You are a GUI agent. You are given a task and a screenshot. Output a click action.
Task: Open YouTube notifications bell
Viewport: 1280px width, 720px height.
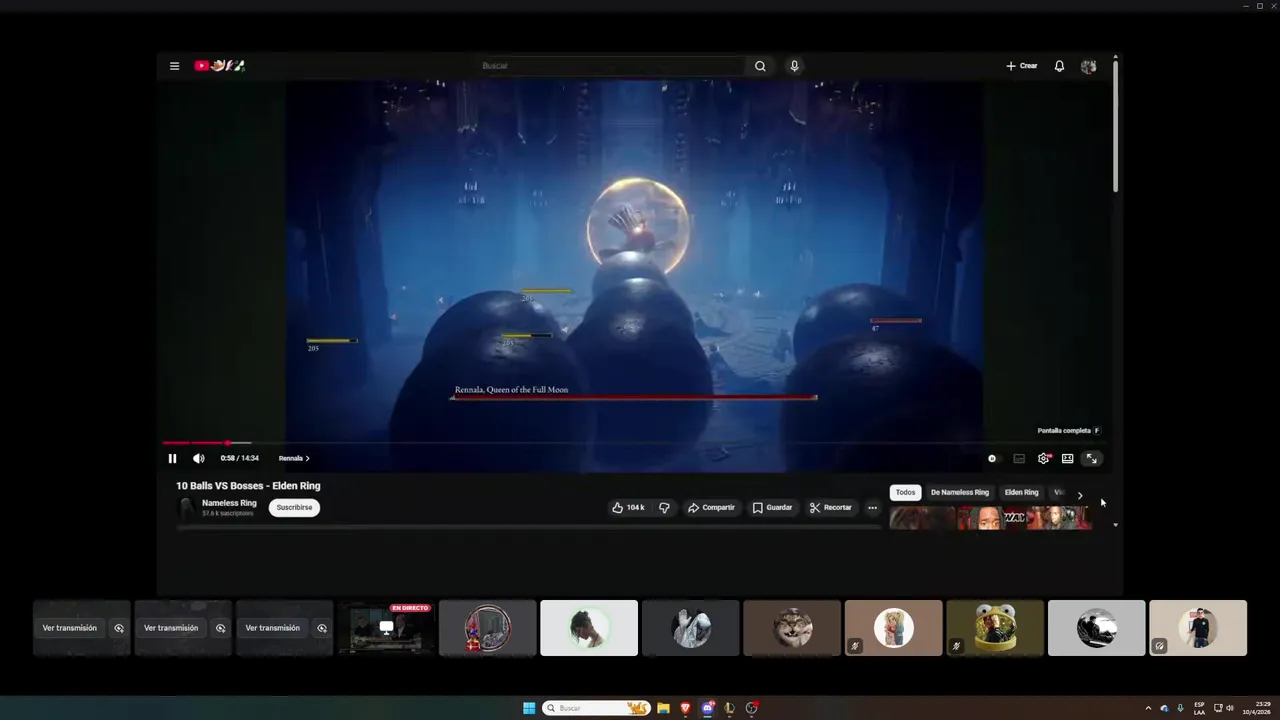tap(1059, 66)
